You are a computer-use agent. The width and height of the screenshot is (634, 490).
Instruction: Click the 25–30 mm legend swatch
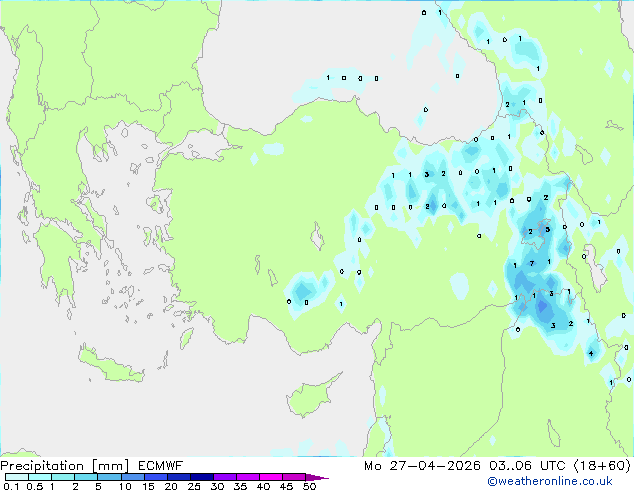coord(201,477)
